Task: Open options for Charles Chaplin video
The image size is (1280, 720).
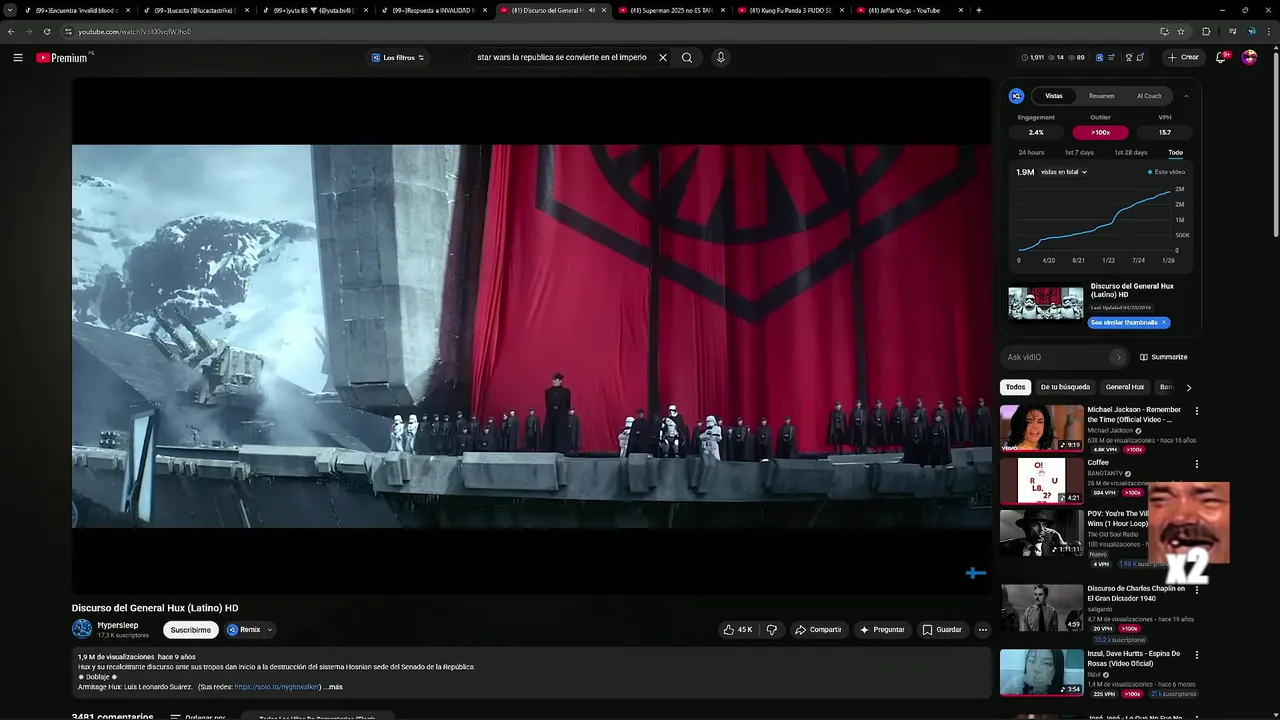Action: [1196, 590]
